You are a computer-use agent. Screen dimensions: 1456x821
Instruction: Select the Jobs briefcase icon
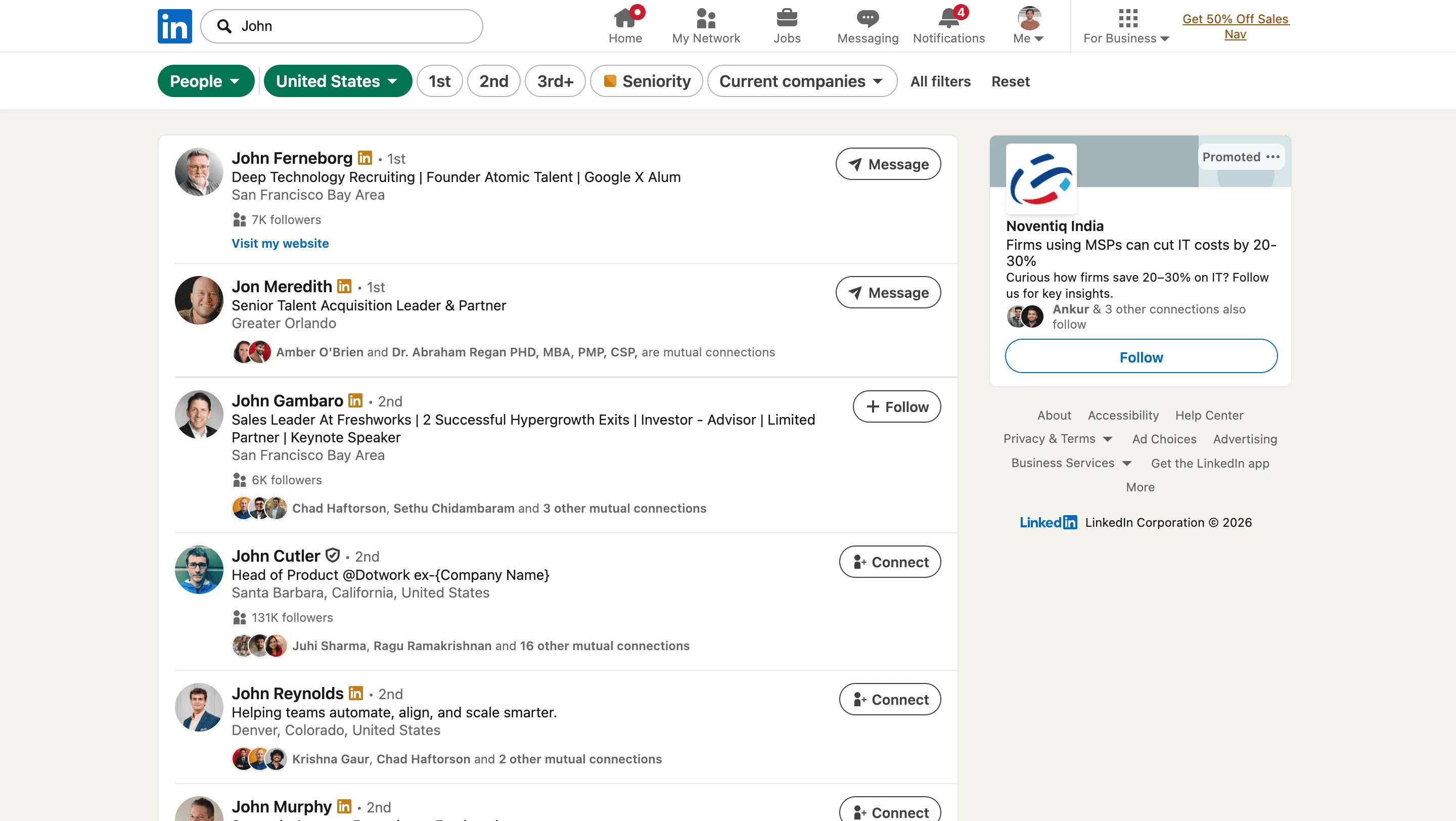coord(787,19)
